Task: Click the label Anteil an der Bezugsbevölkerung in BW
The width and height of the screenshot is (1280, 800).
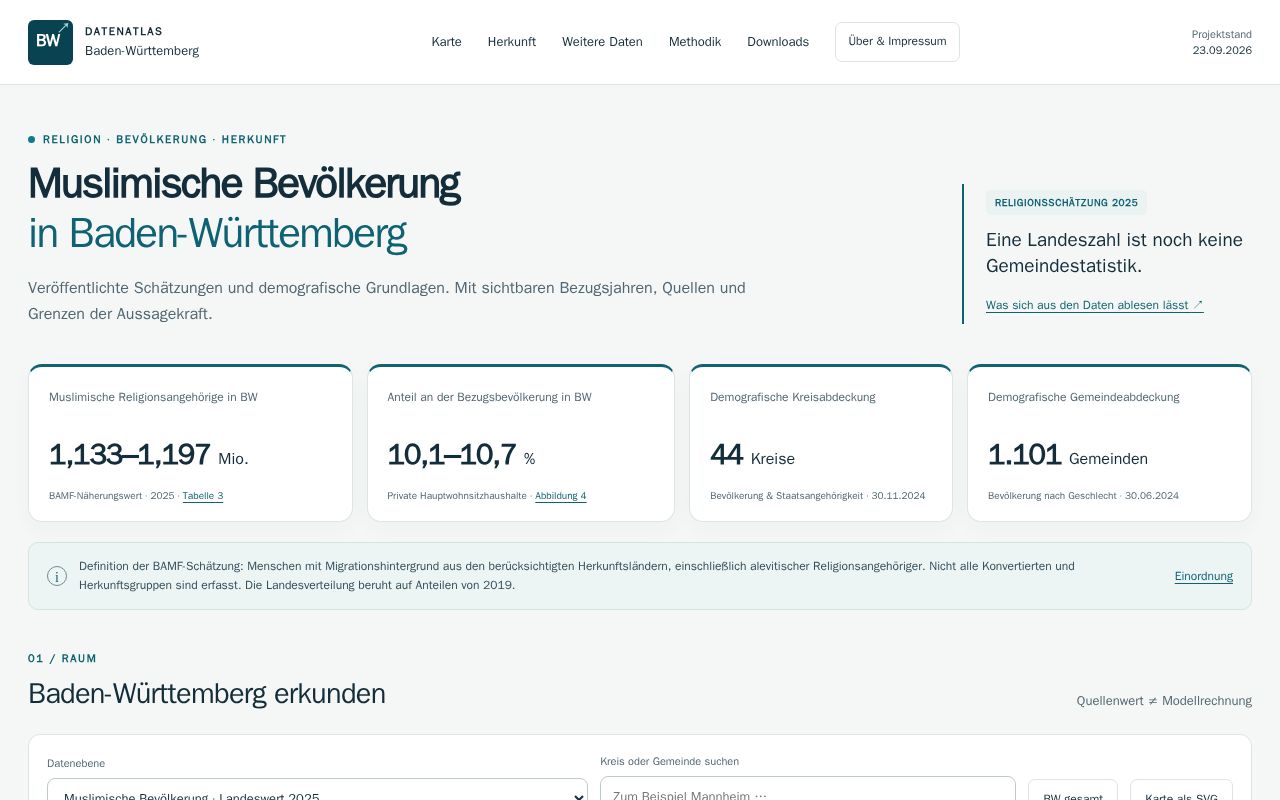Action: click(x=489, y=397)
